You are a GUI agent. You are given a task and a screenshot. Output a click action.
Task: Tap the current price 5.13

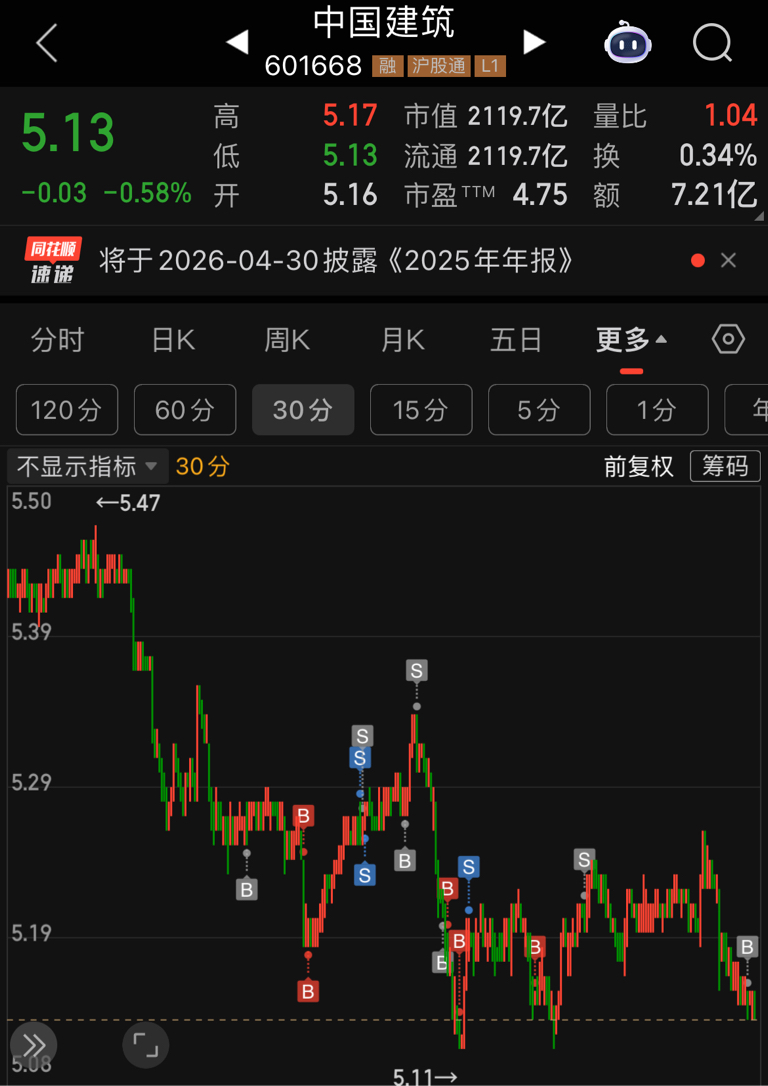click(x=68, y=133)
